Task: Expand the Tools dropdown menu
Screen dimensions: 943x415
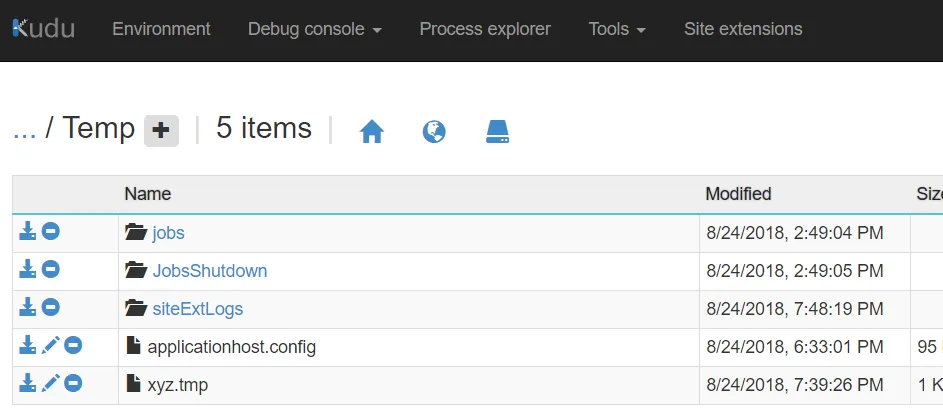Action: [617, 29]
